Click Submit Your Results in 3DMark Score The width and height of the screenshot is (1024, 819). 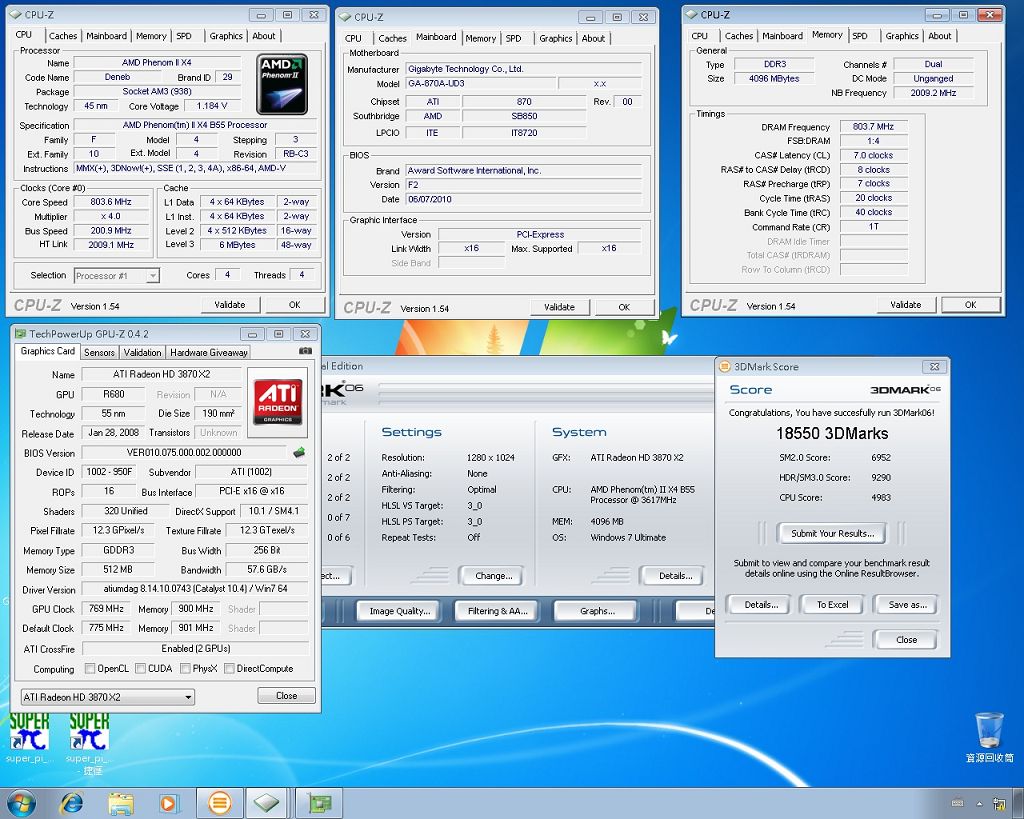[832, 534]
